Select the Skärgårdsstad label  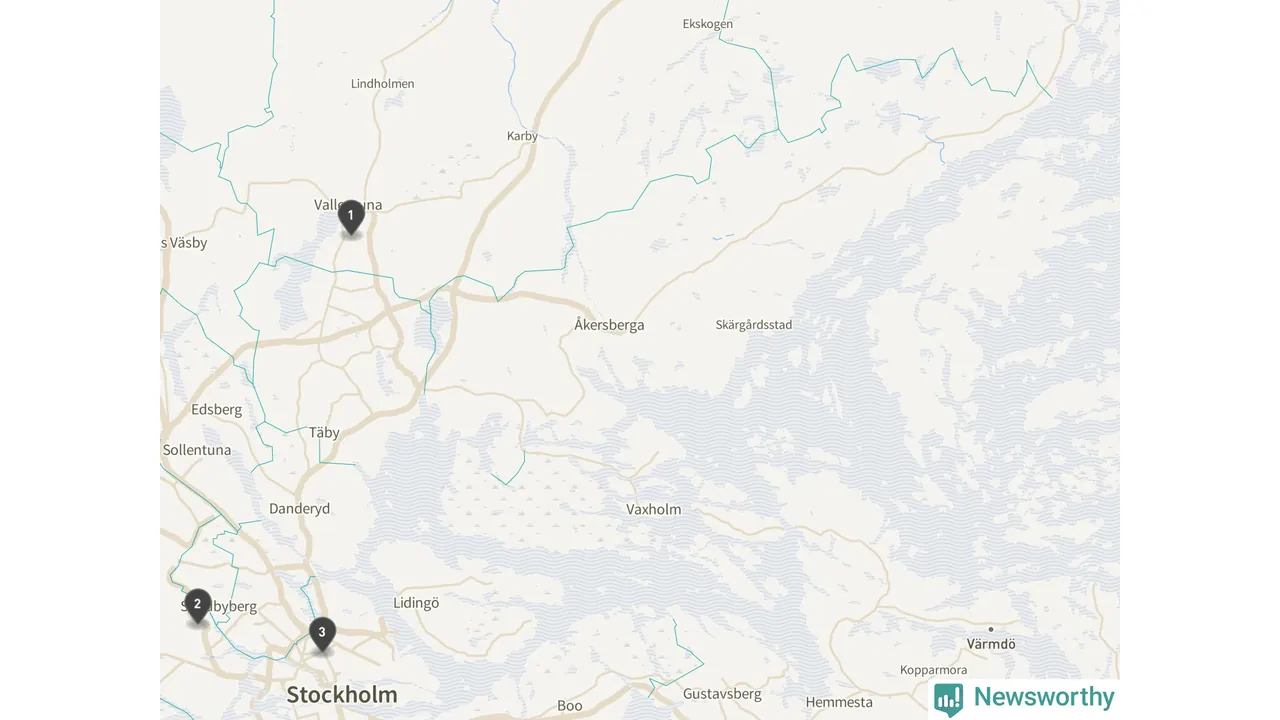pos(754,325)
